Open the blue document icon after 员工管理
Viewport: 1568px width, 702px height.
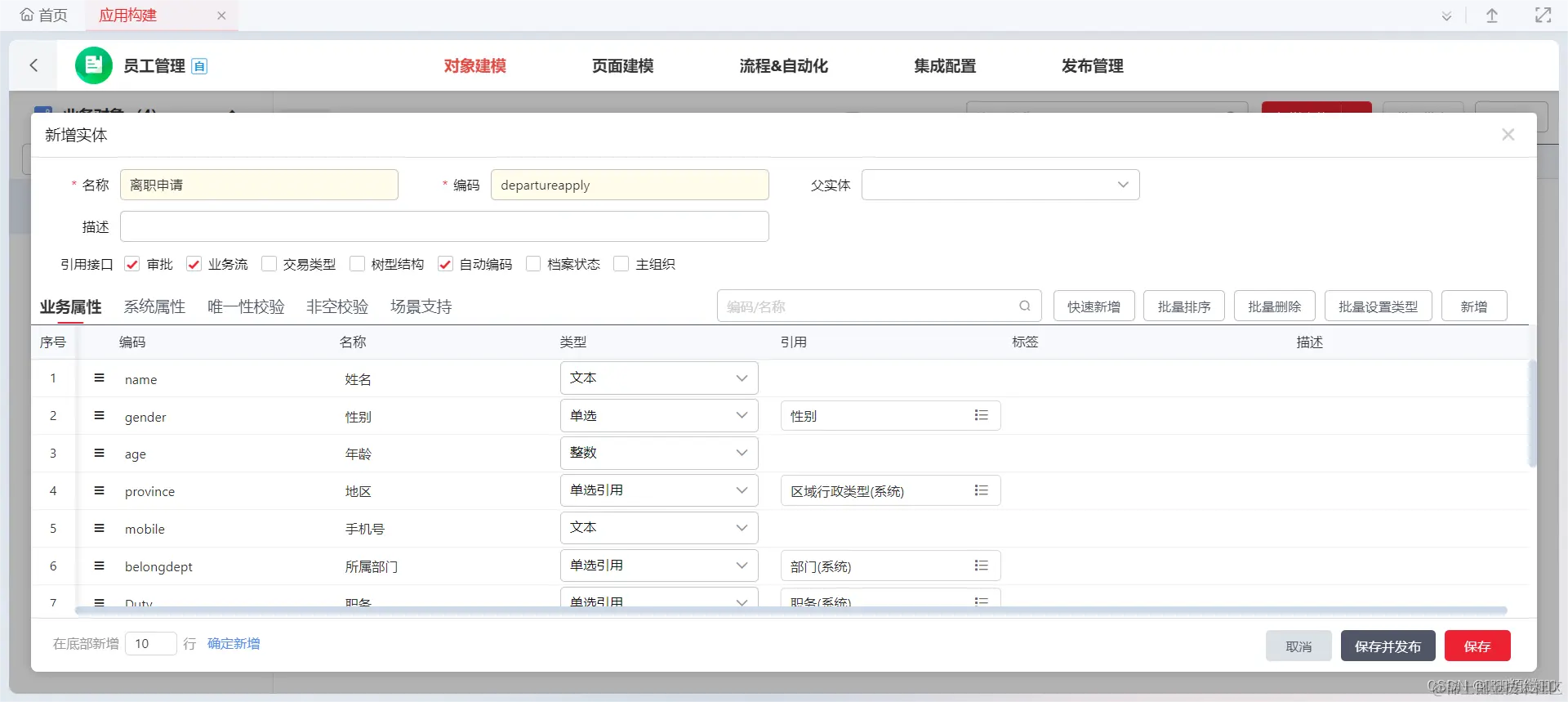tap(199, 66)
